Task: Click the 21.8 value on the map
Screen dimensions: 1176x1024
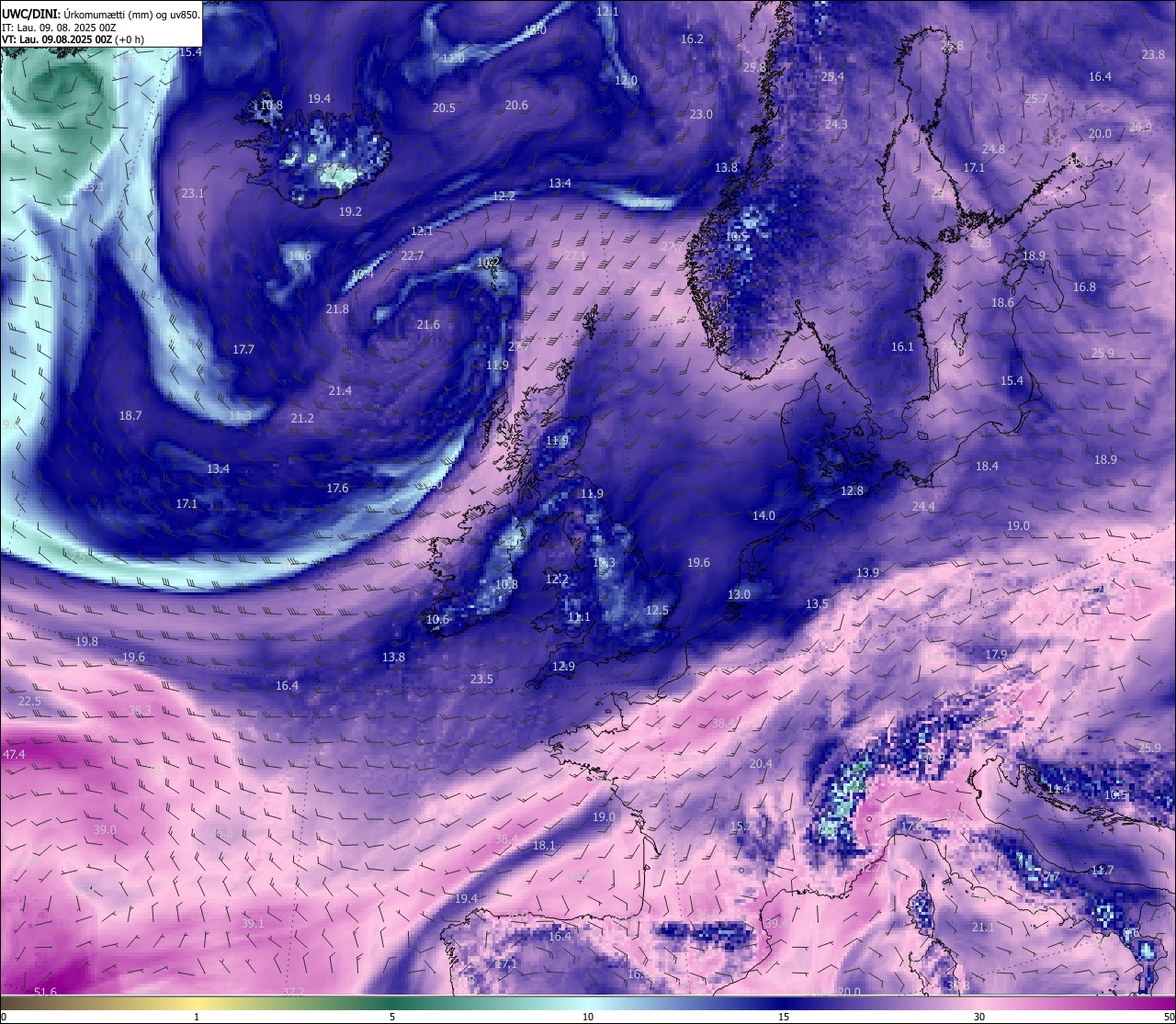Action: click(337, 309)
